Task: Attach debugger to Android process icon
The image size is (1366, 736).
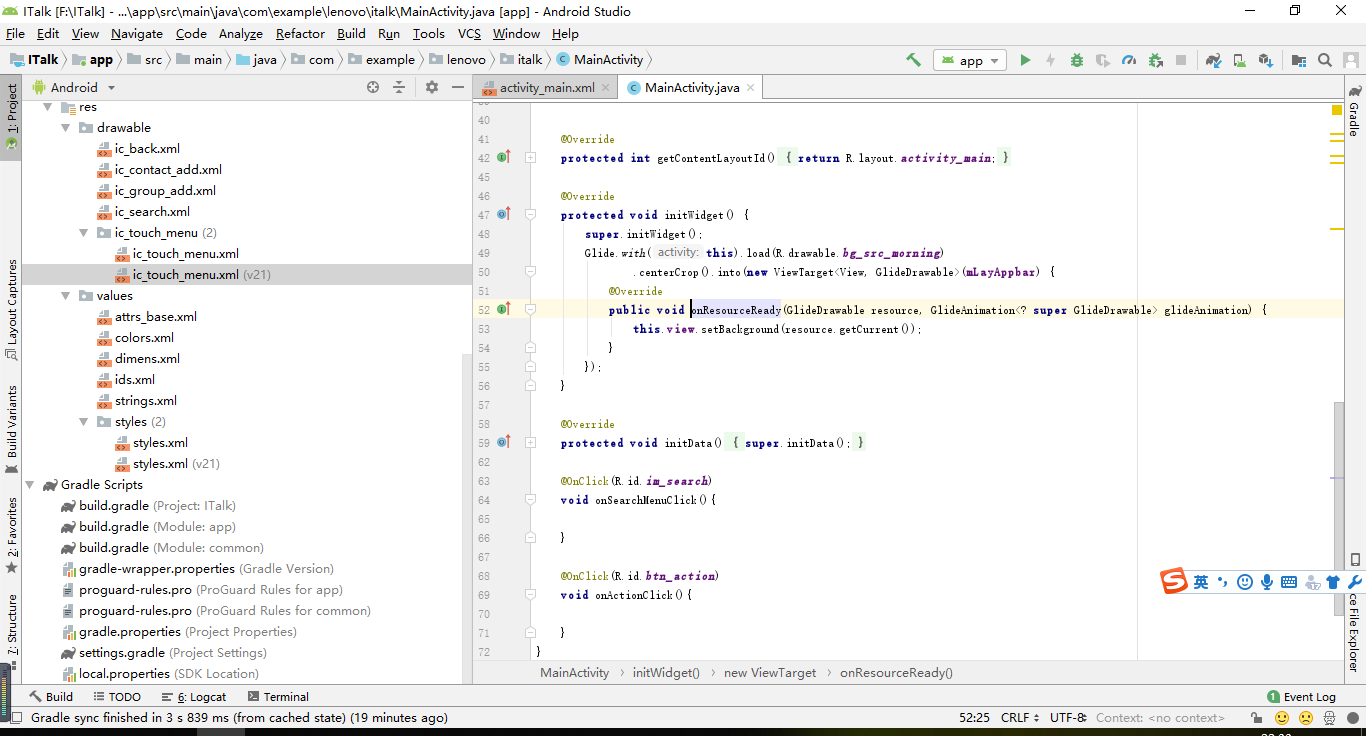Action: [1155, 60]
